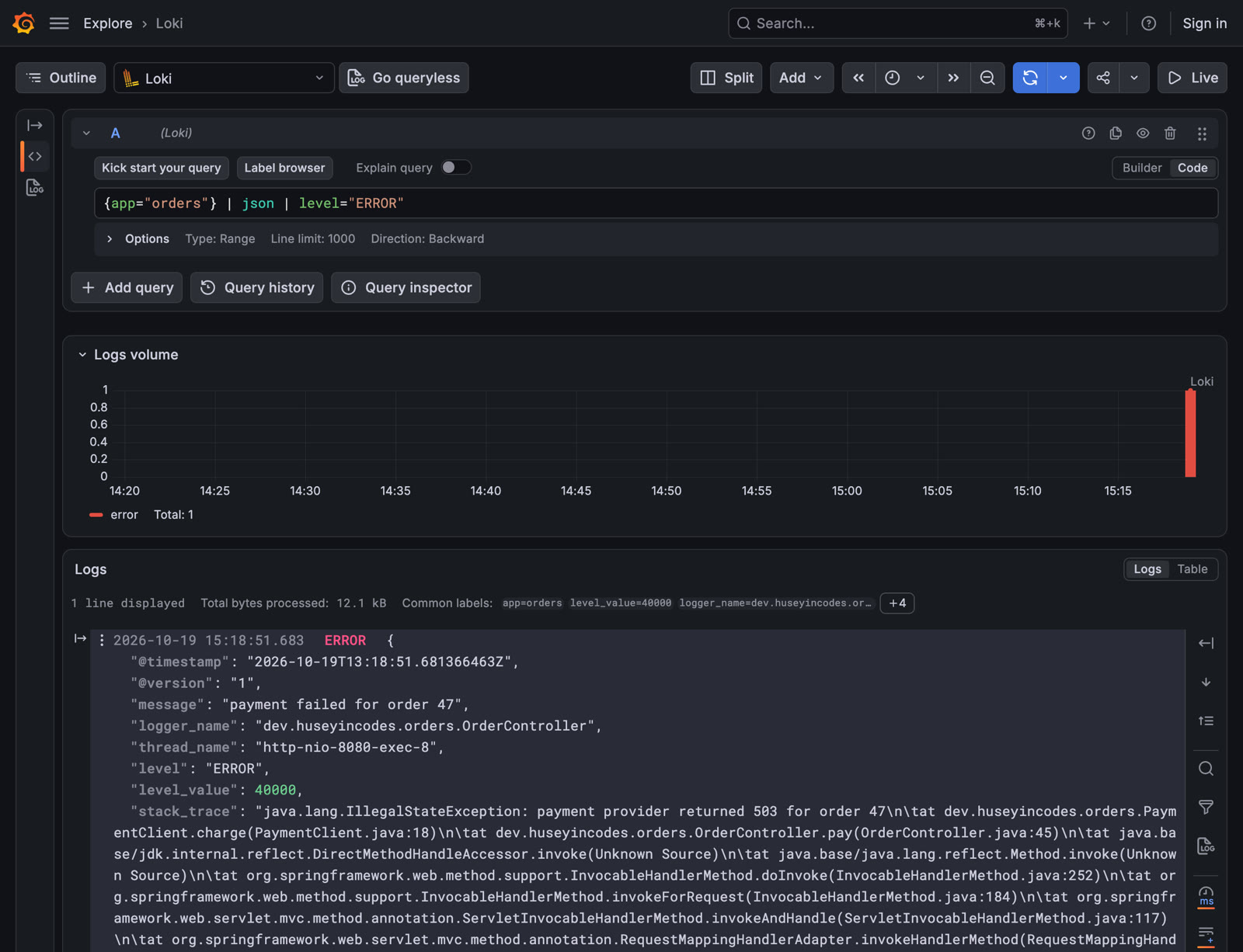Jump to bottom with down arrow icon
Screen dimensions: 1243x952
[1206, 682]
